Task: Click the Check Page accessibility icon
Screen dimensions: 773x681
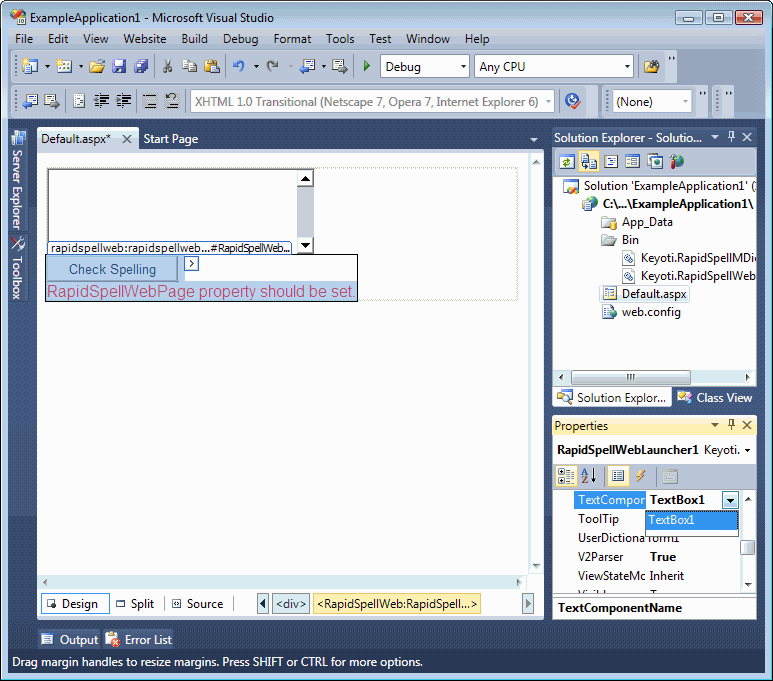Action: 572,101
